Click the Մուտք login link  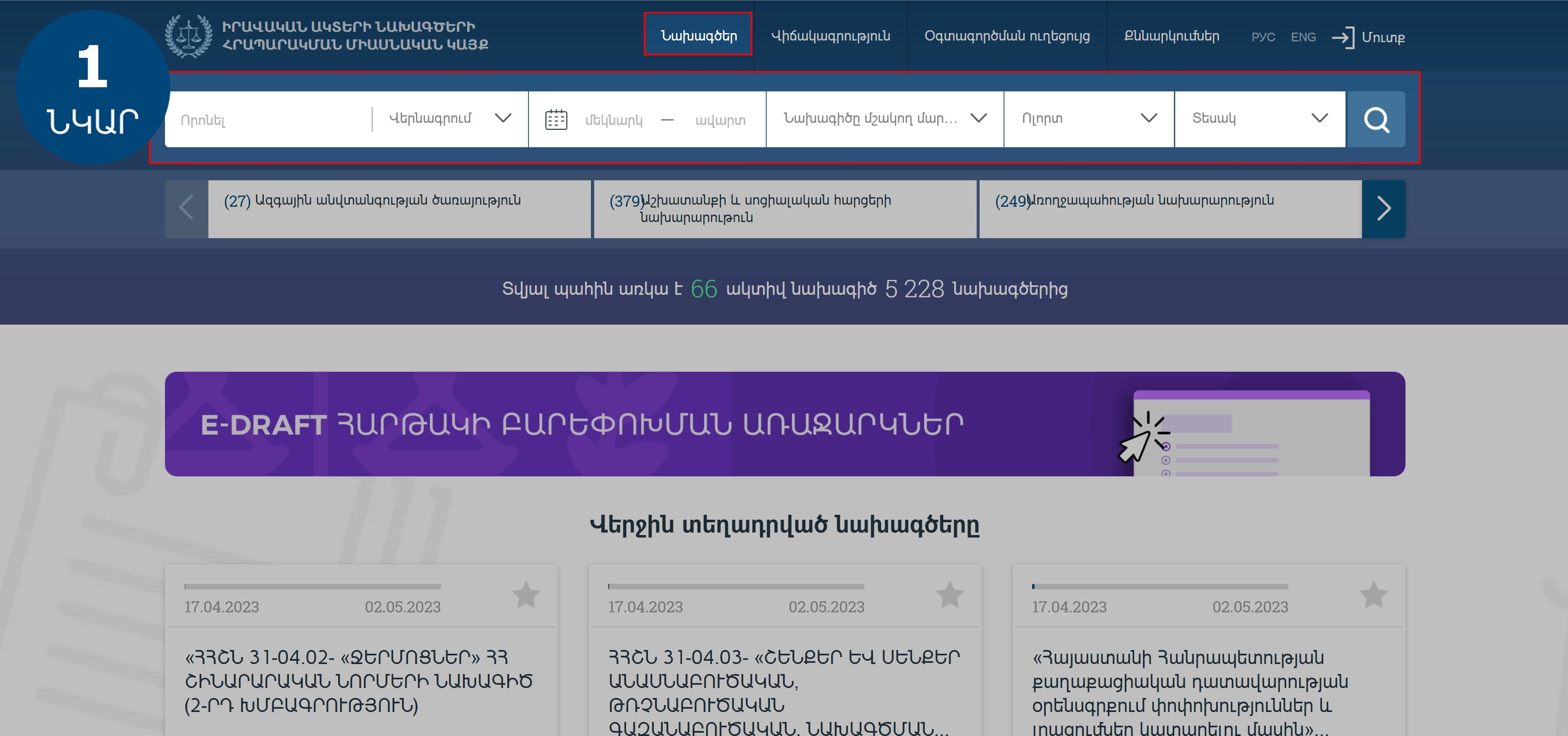[x=1383, y=37]
